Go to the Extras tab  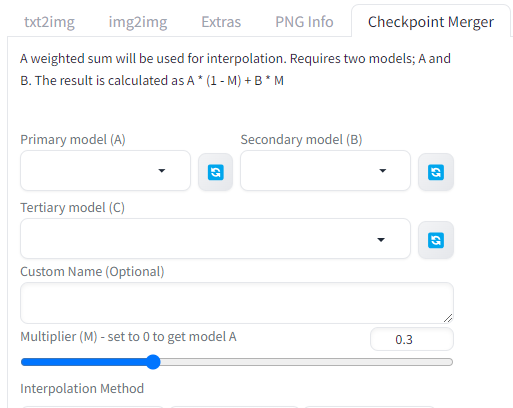[x=221, y=22]
